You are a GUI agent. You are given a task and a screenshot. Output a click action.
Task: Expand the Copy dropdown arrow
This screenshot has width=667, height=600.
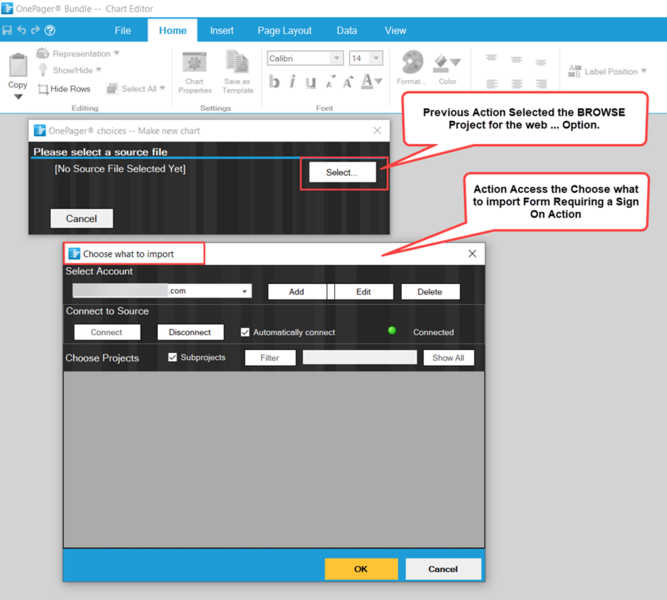18,97
